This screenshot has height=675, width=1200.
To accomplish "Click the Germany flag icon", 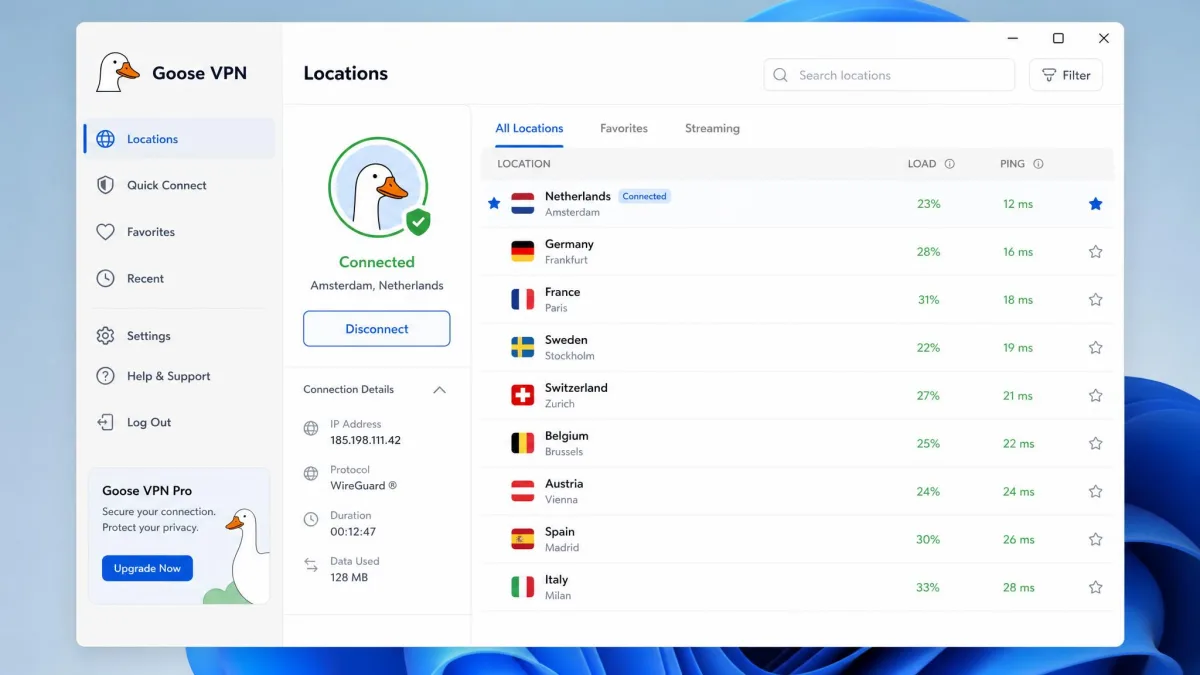I will pyautogui.click(x=523, y=251).
